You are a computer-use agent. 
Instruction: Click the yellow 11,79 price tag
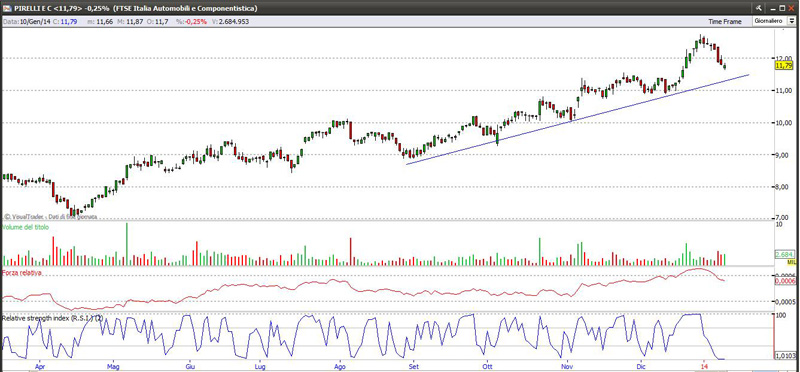coord(784,65)
